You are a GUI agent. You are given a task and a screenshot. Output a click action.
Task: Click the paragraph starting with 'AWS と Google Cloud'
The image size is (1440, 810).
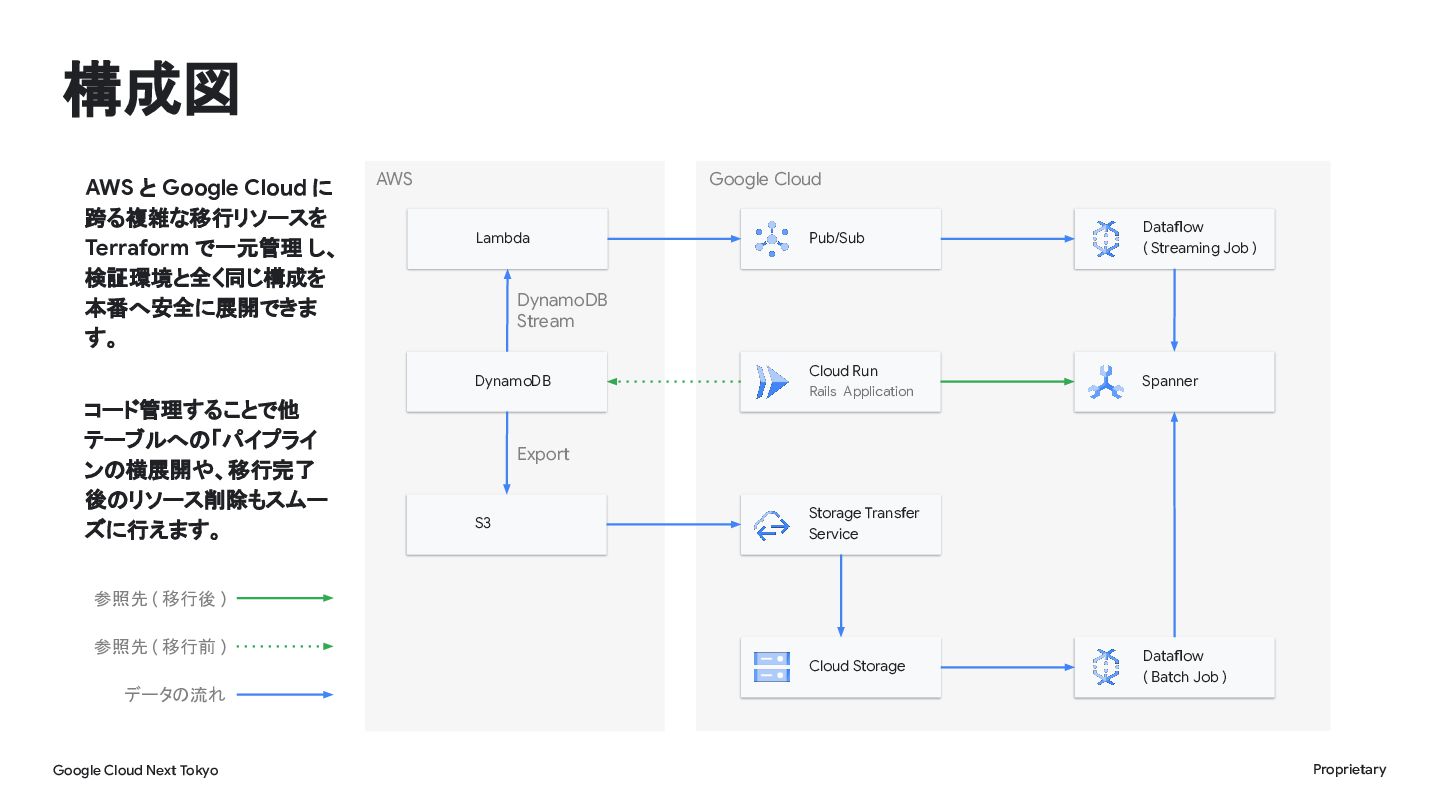[x=210, y=263]
